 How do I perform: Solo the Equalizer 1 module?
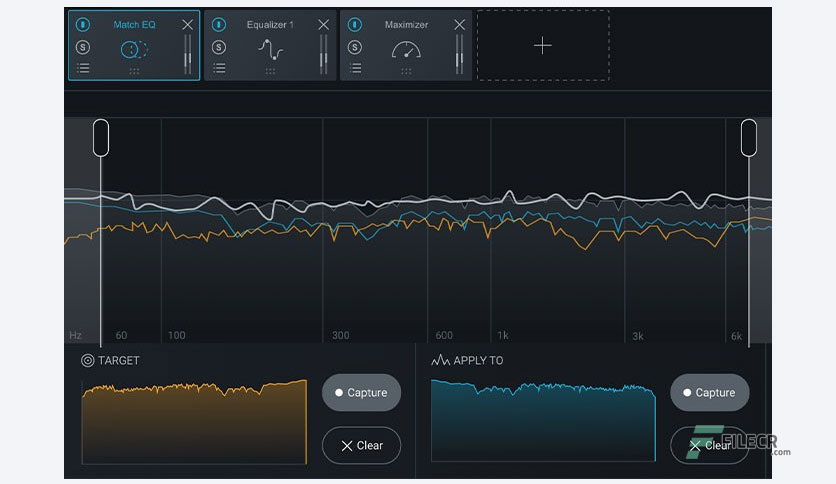pyautogui.click(x=219, y=47)
